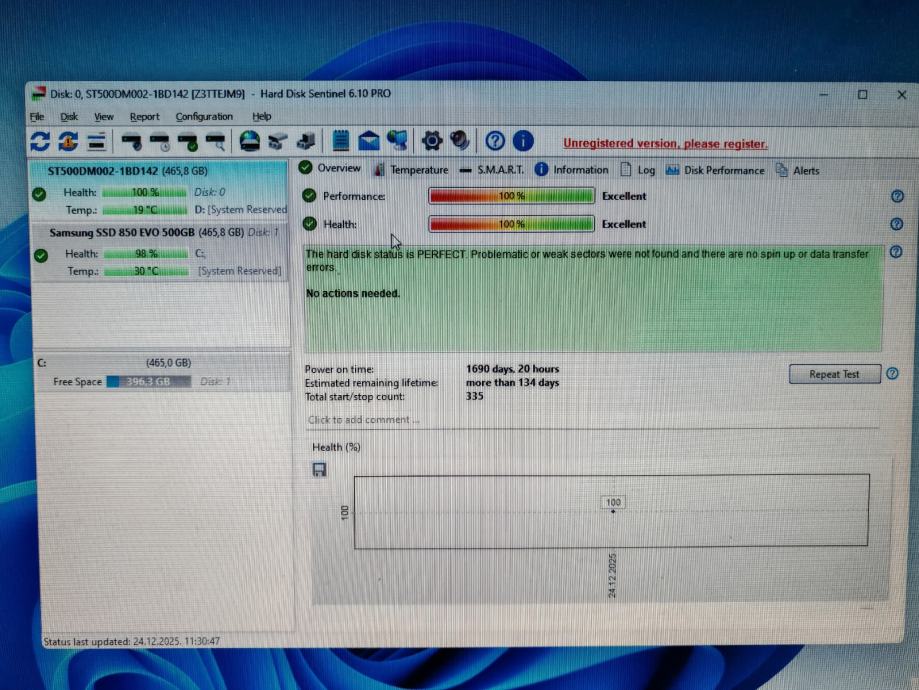This screenshot has width=919, height=690.
Task: Click the blue Refresh arrows toolbar icon
Action: (x=40, y=141)
